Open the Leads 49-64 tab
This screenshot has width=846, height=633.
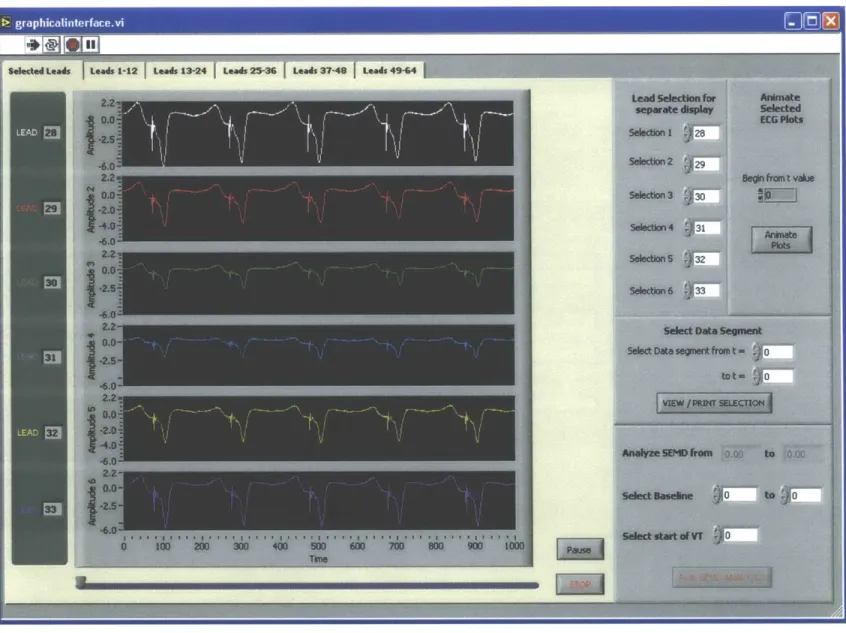(x=390, y=71)
